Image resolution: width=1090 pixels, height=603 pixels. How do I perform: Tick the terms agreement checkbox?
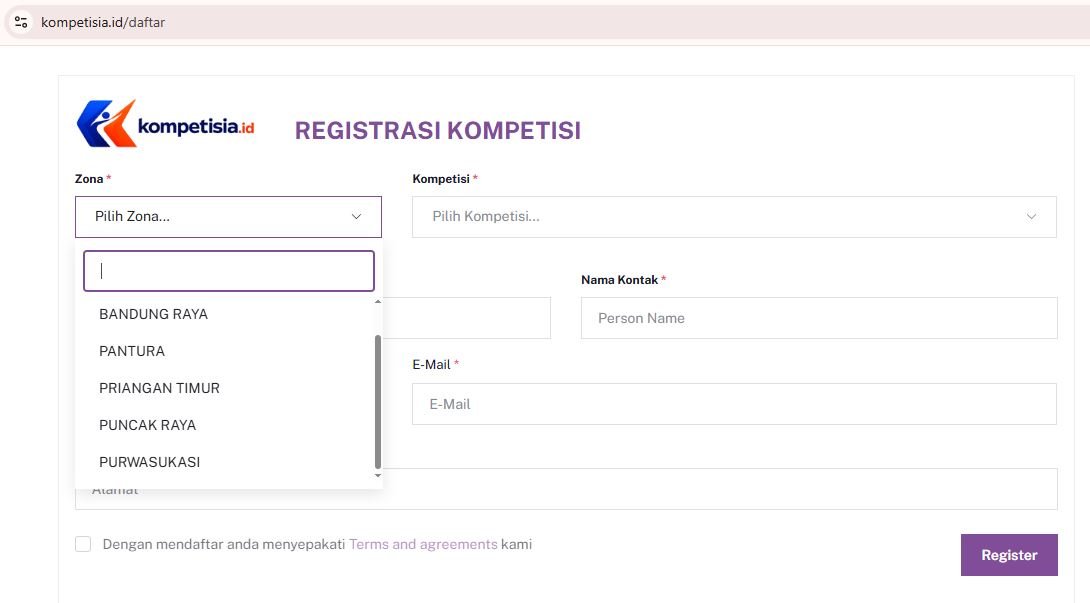point(83,544)
